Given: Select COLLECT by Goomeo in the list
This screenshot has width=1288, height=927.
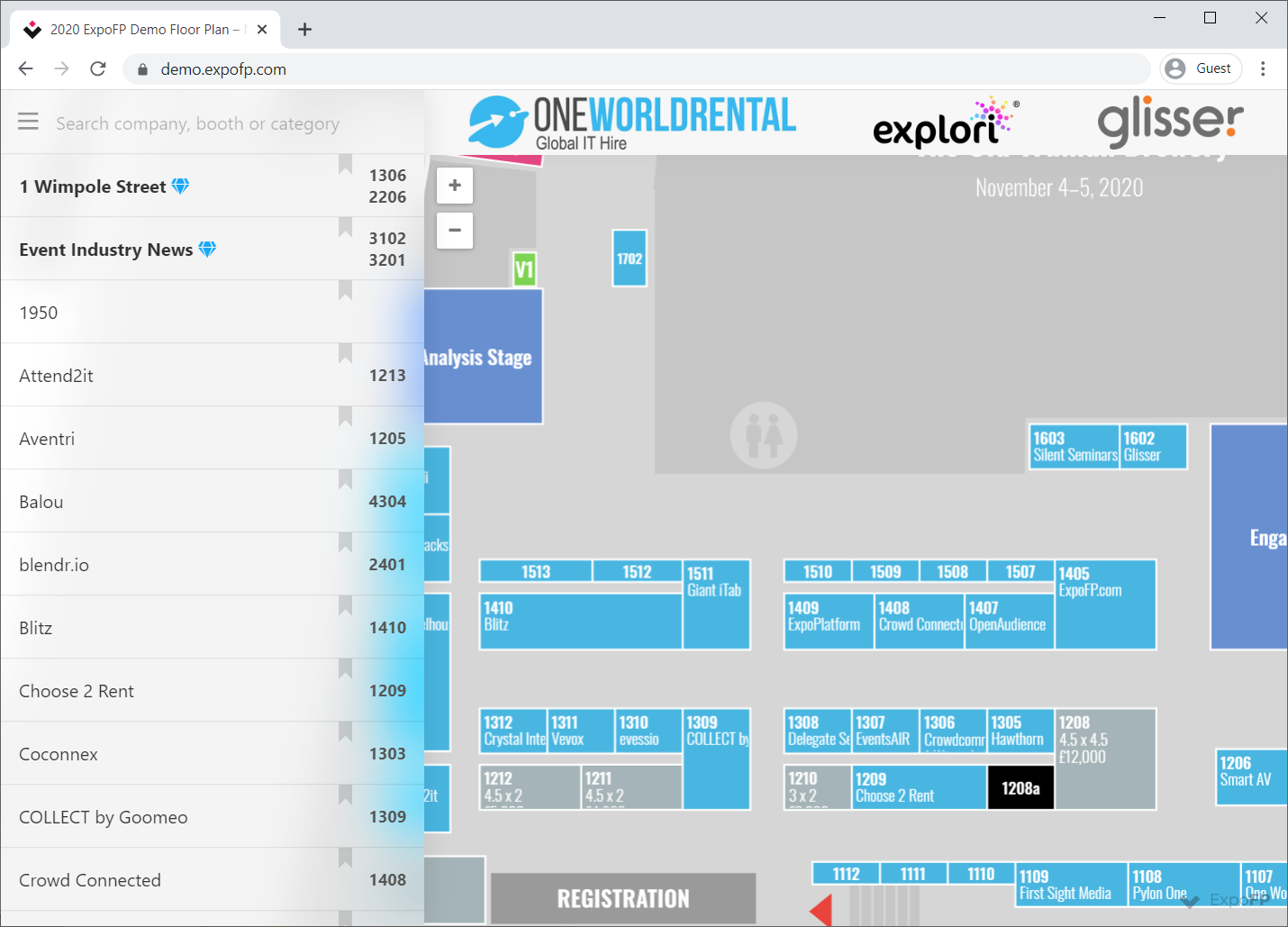Looking at the screenshot, I should click(212, 816).
